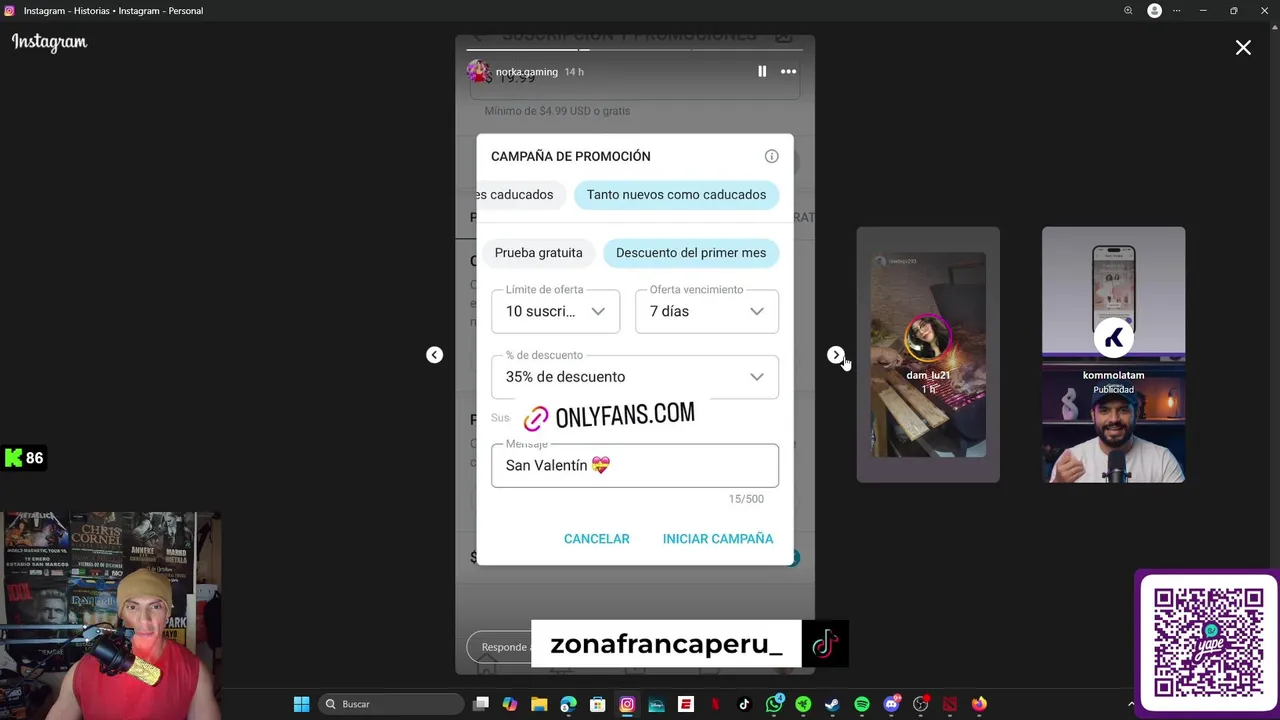Open Razer app from the taskbar
The height and width of the screenshot is (720, 1280).
click(803, 704)
